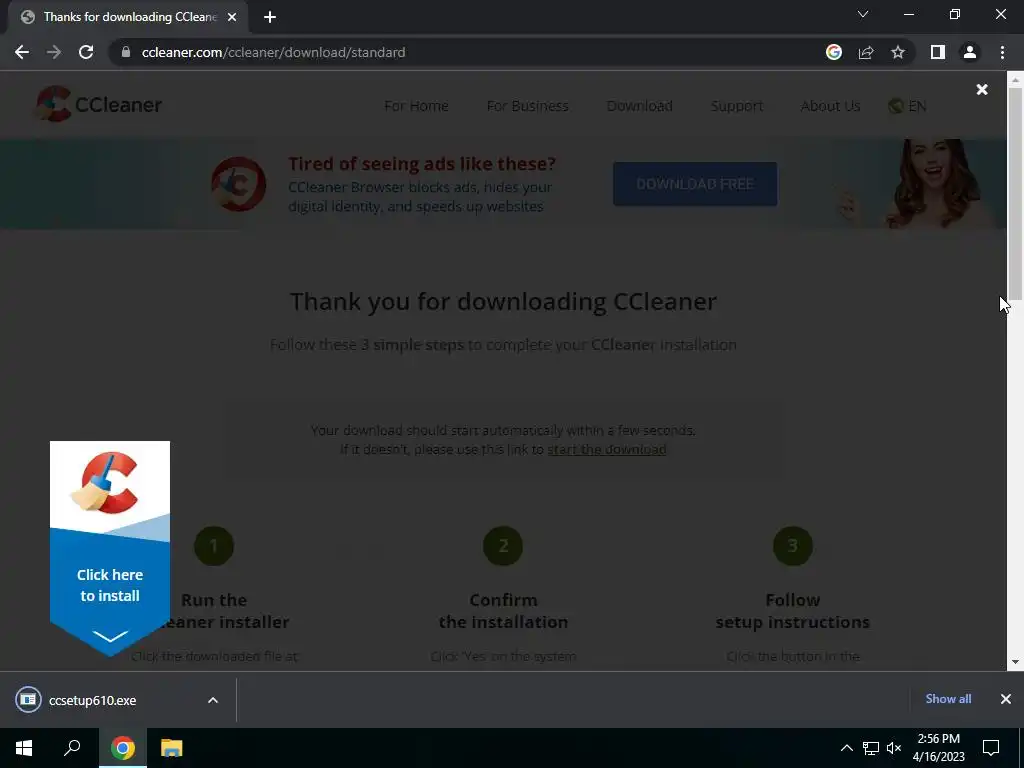1024x768 pixels.
Task: Open the Windows Start menu
Action: tap(24, 748)
